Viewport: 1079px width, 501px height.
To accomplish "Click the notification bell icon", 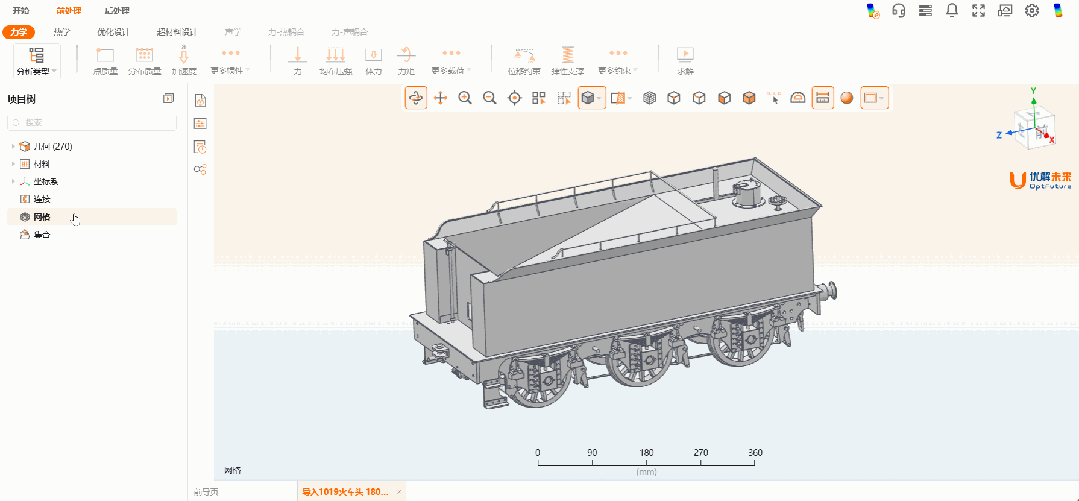I will point(951,10).
